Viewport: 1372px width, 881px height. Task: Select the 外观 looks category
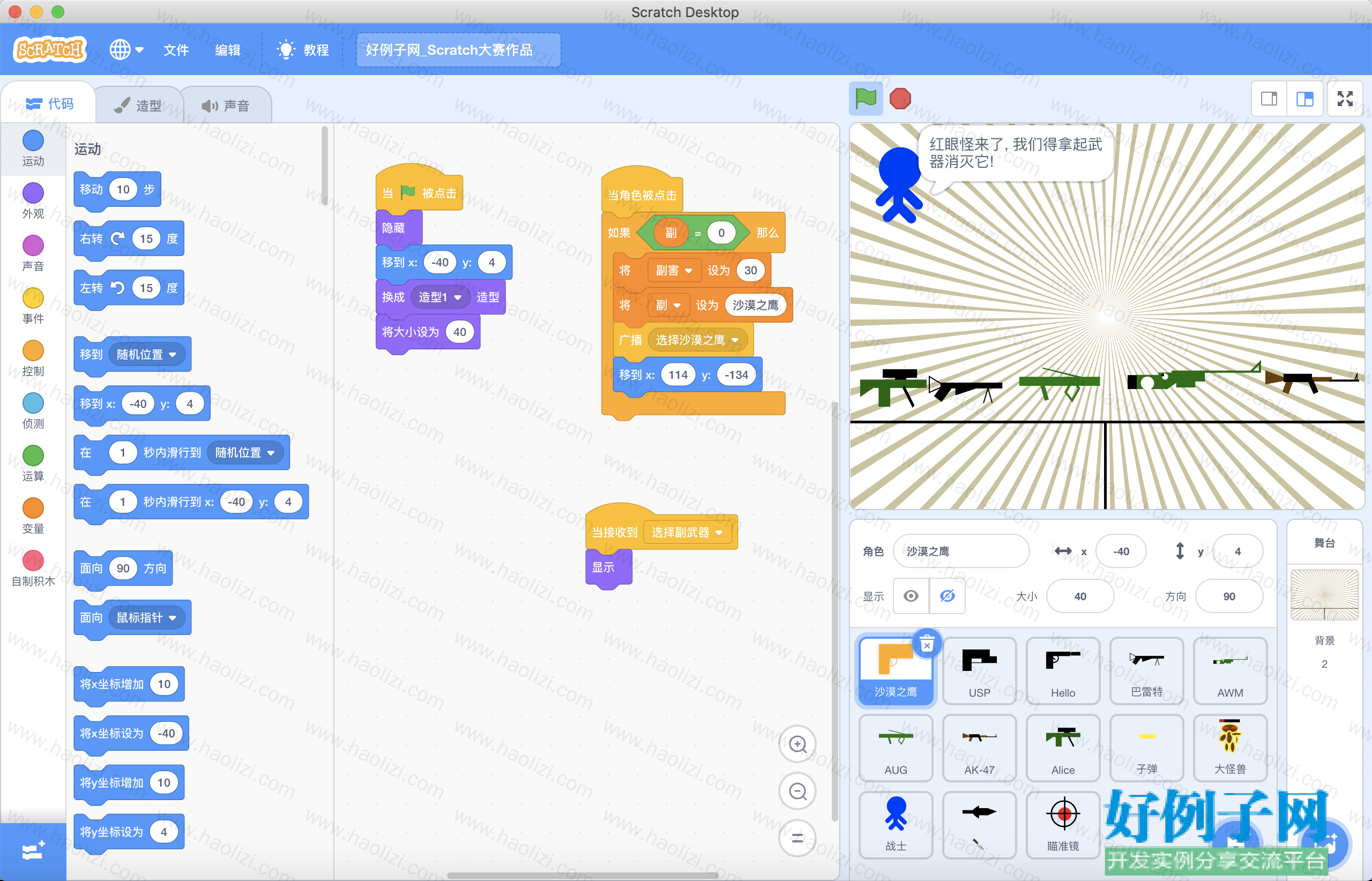(x=33, y=201)
